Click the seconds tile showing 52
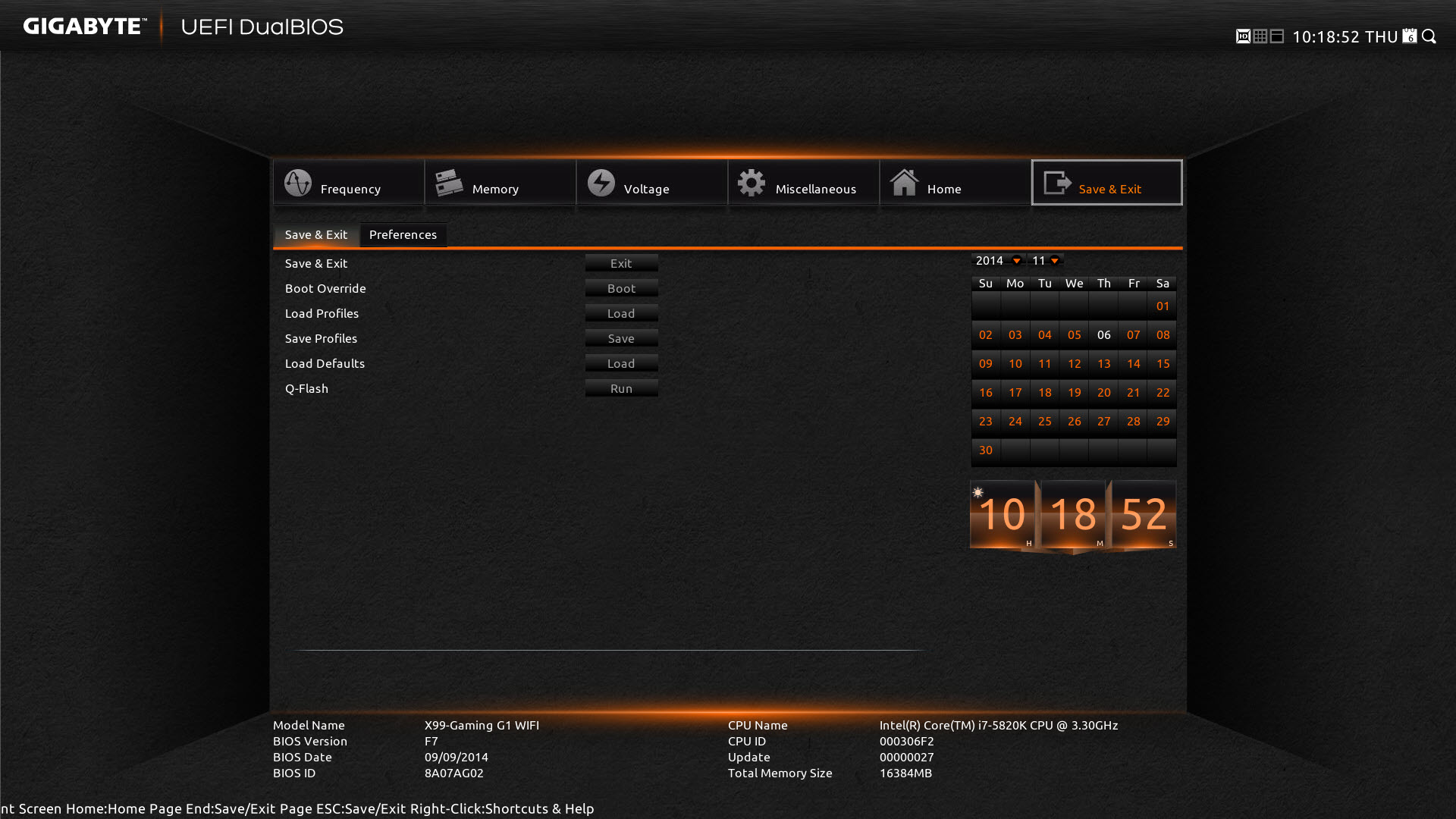The width and height of the screenshot is (1456, 819). click(x=1144, y=514)
